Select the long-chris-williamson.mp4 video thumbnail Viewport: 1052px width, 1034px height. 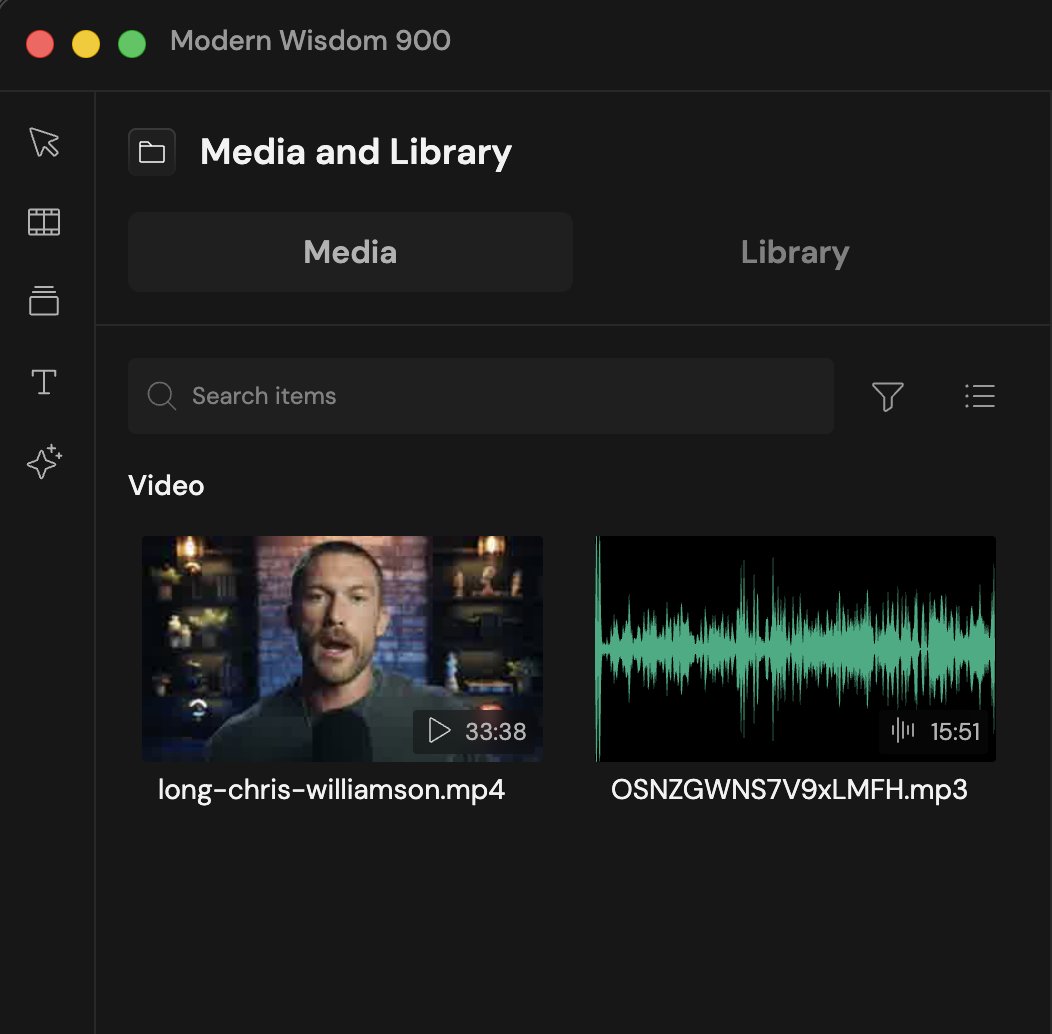click(x=342, y=648)
